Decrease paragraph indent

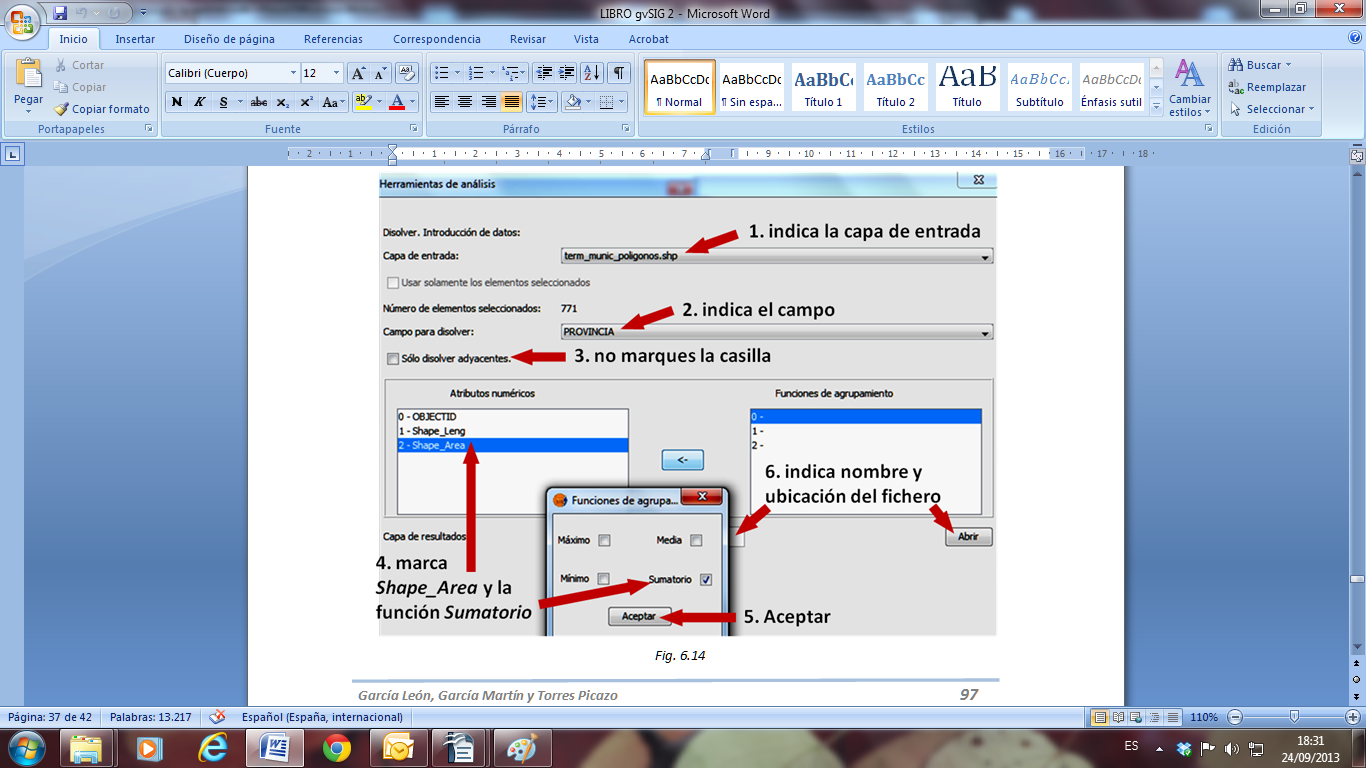[x=544, y=73]
